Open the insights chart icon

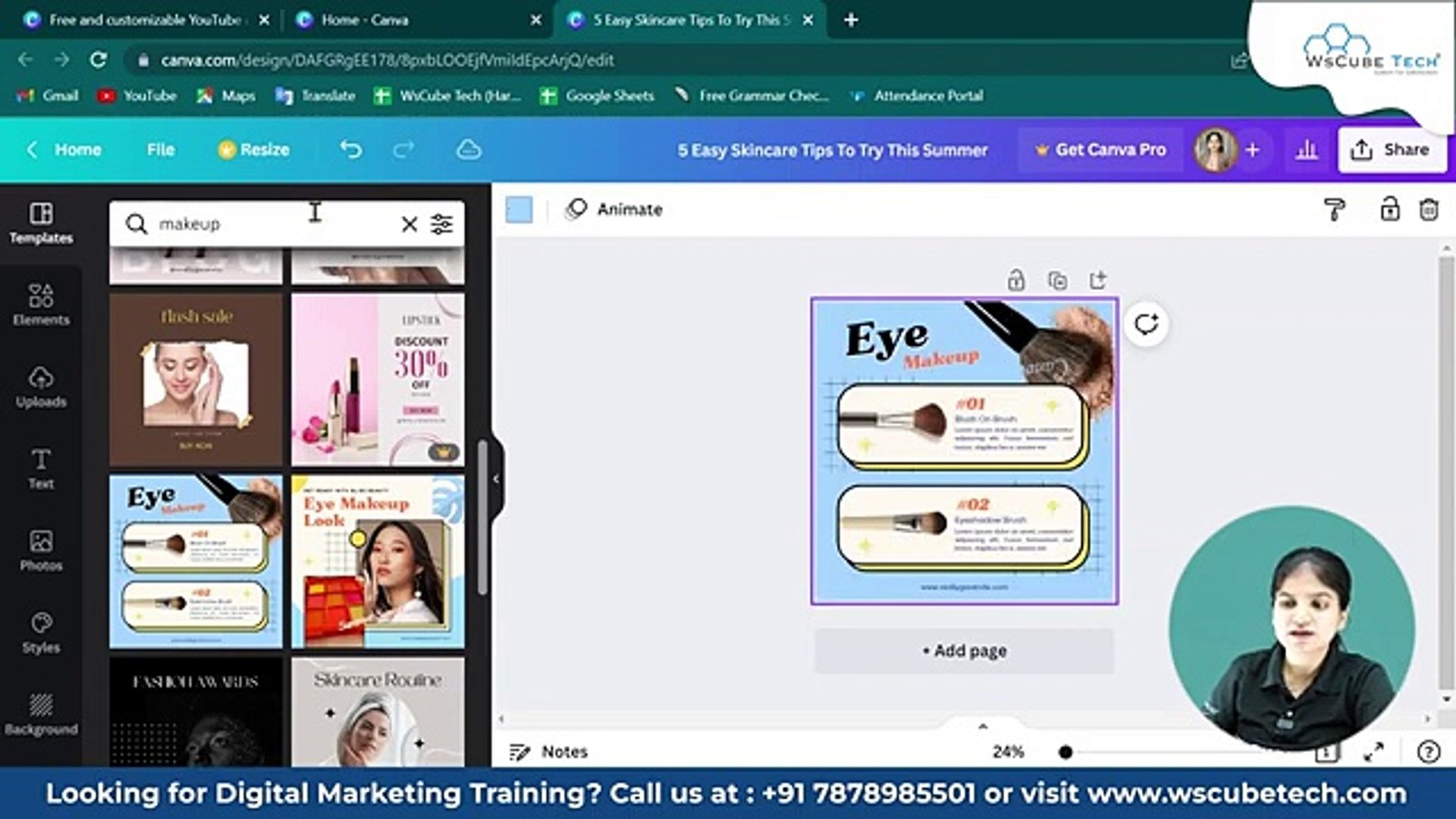[1306, 149]
